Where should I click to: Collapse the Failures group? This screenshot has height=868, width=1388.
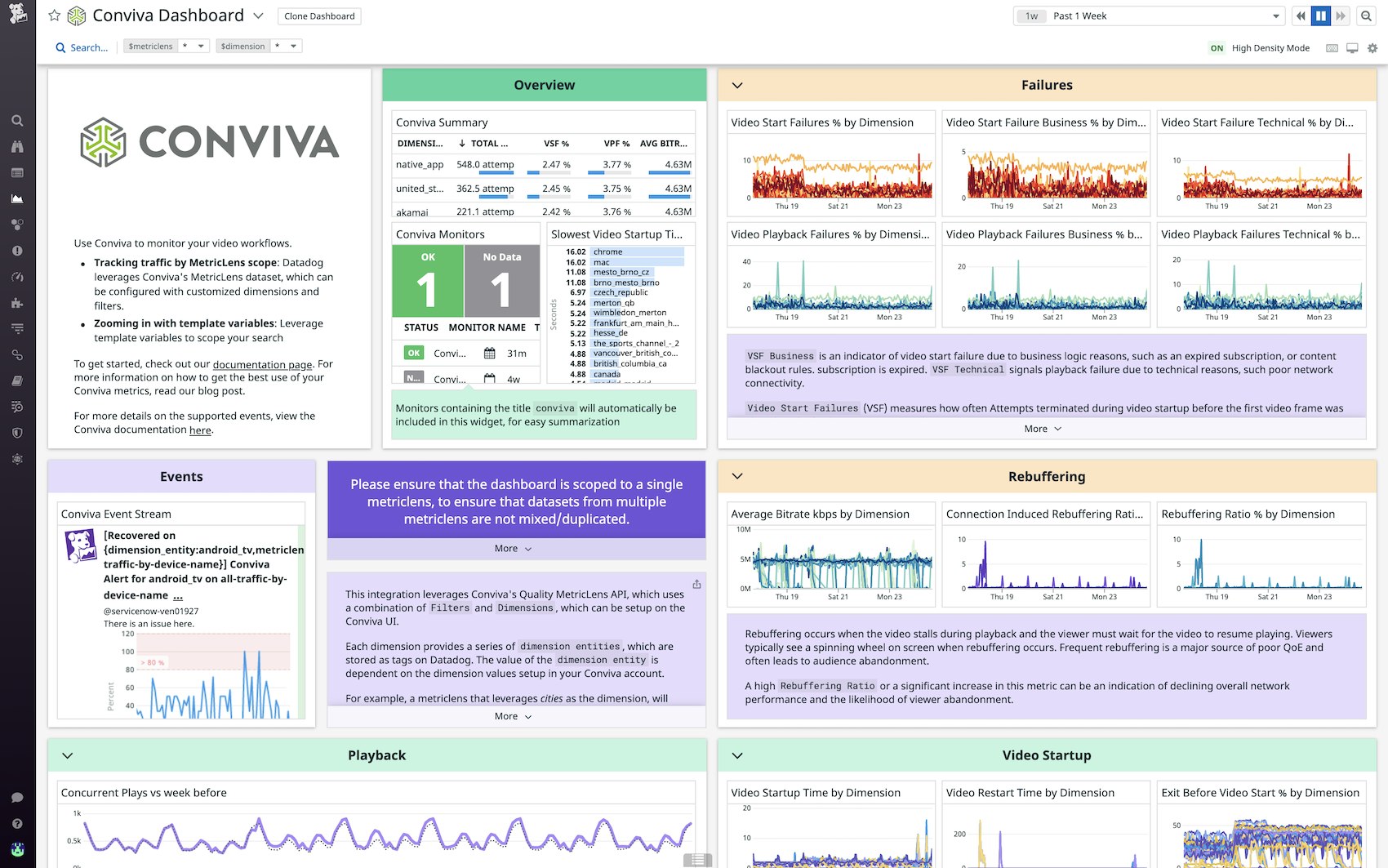[737, 86]
